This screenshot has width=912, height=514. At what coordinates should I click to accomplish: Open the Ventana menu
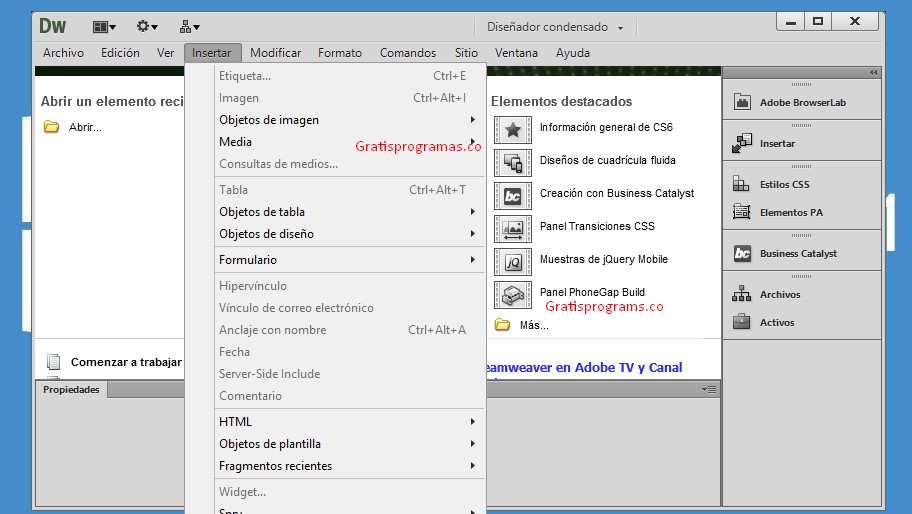coord(516,53)
